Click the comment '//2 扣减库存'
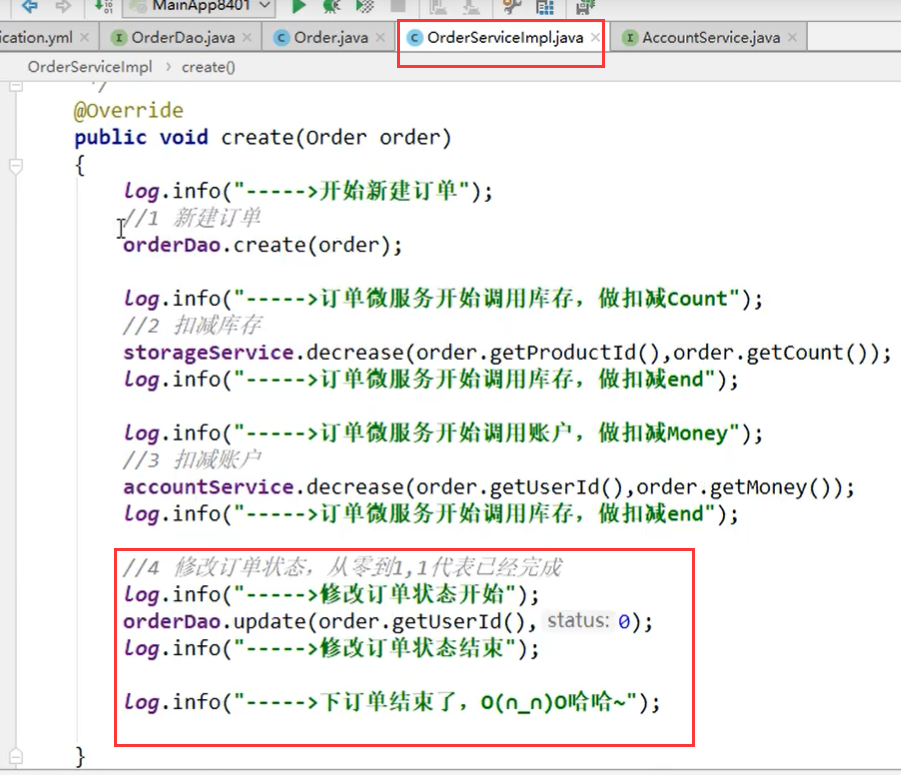The image size is (901, 775). point(192,326)
